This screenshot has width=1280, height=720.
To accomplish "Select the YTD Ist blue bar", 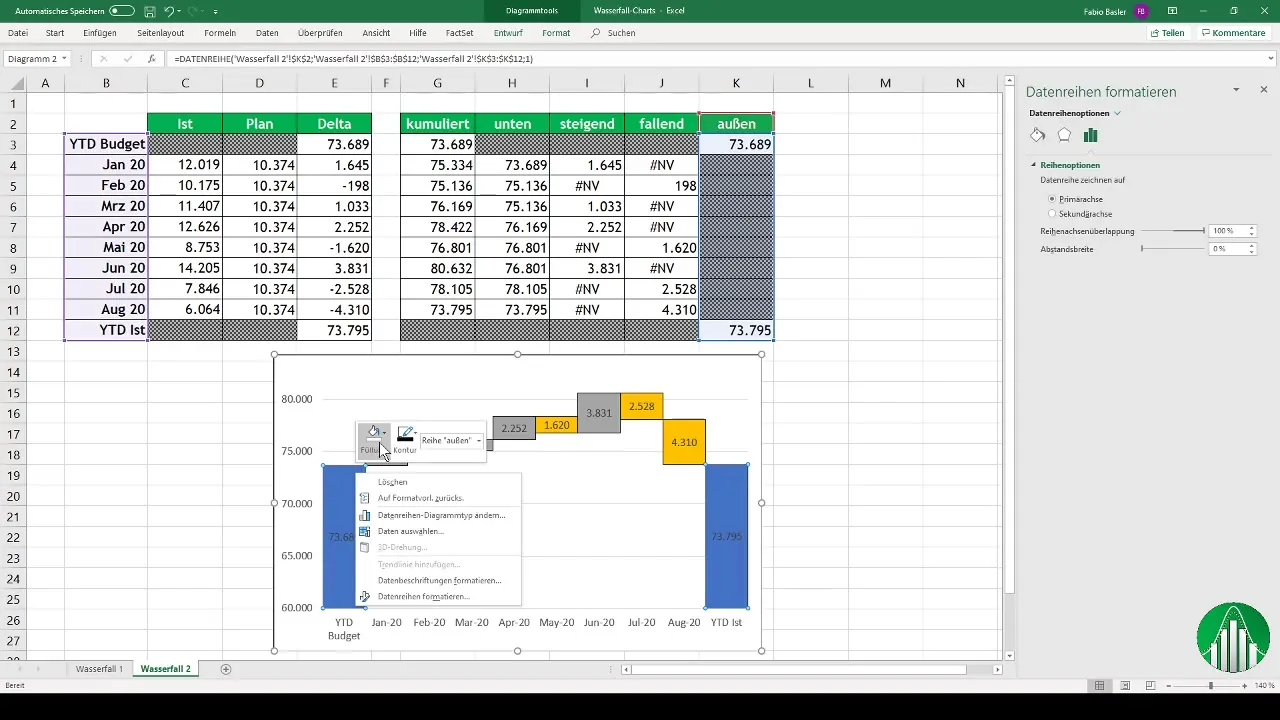I will coord(727,536).
